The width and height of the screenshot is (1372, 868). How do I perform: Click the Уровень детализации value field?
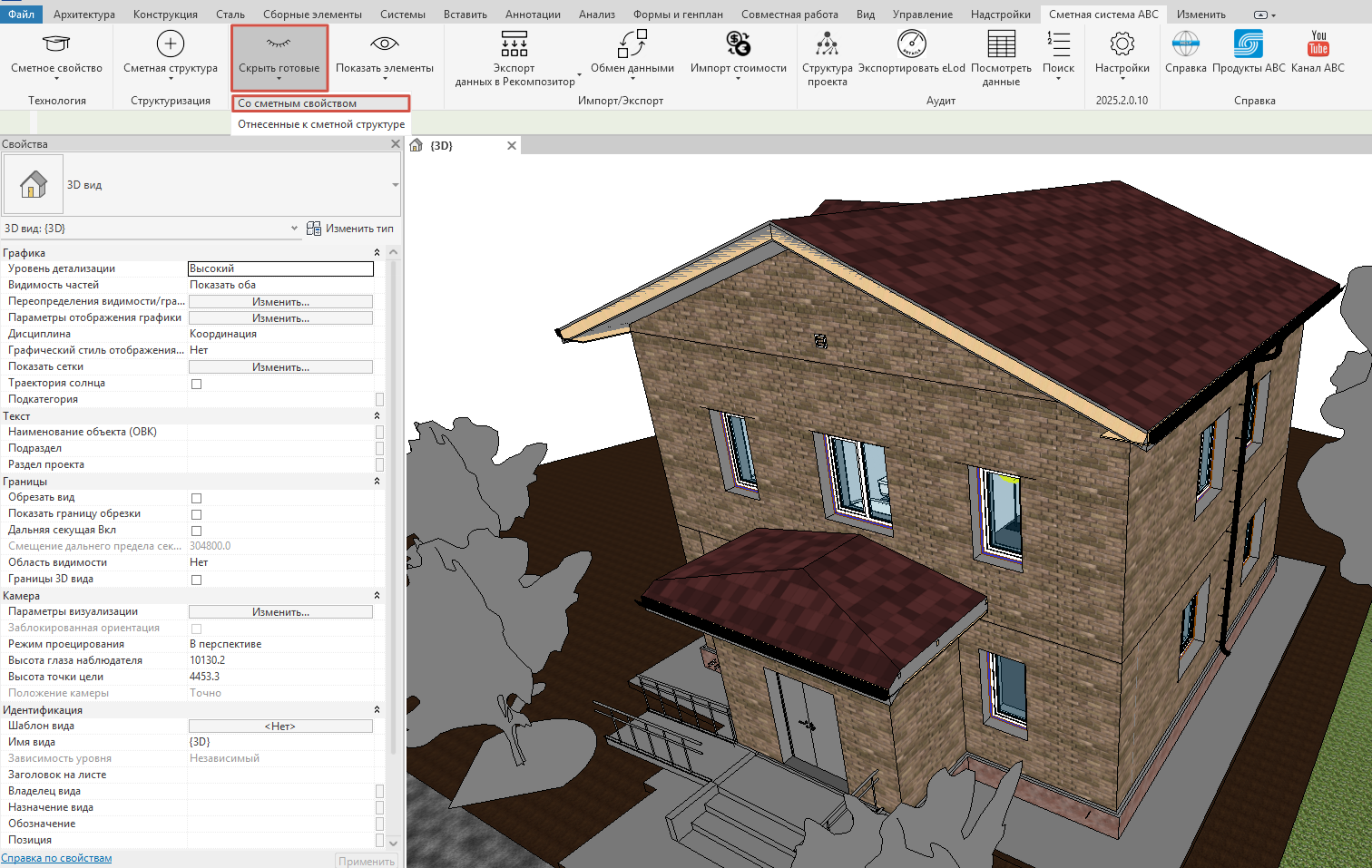click(x=280, y=268)
